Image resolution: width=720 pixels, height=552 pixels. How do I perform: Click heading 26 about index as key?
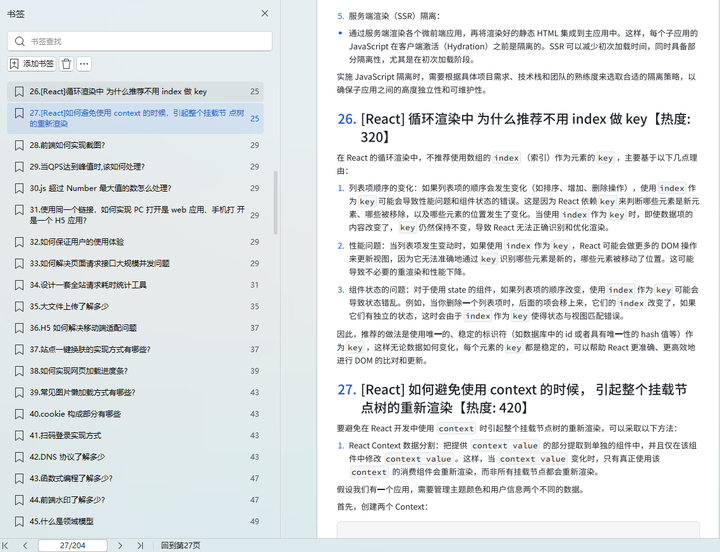514,128
